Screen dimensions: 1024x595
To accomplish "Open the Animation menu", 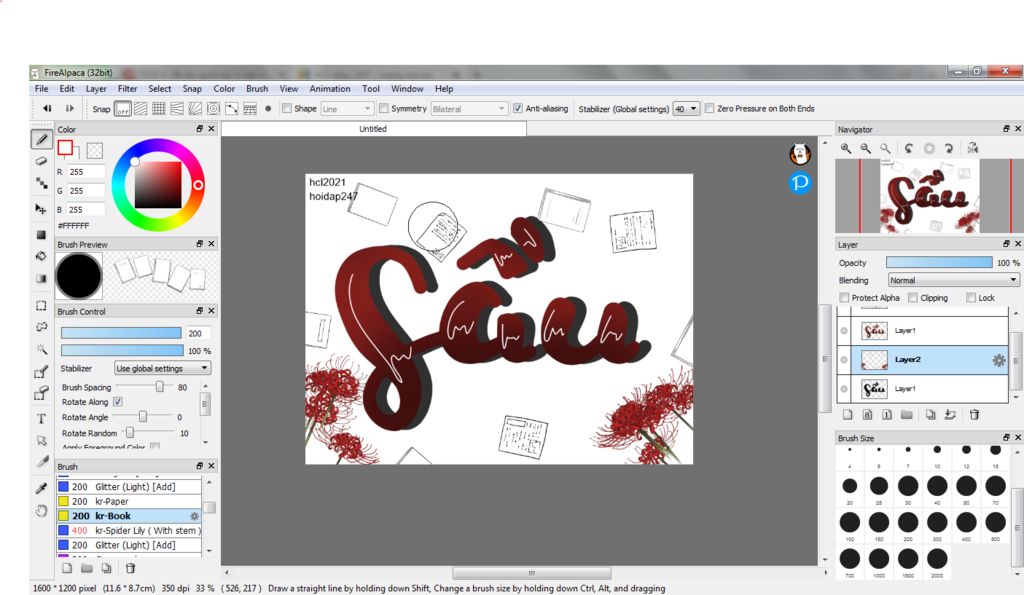I will tap(330, 89).
